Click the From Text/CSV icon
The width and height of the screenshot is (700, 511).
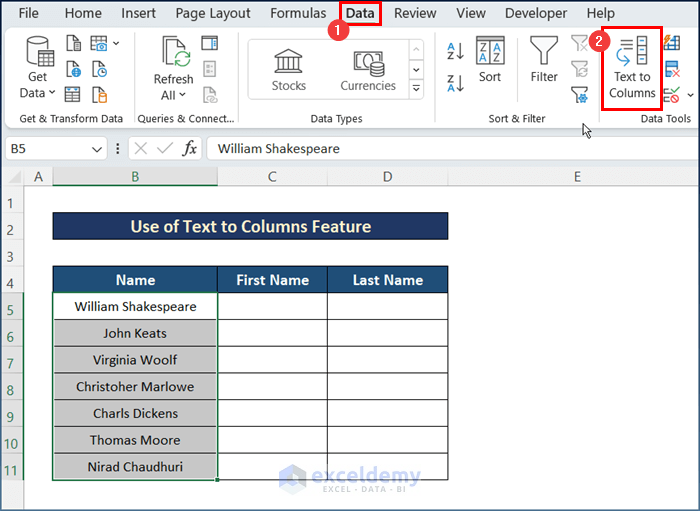tap(74, 43)
